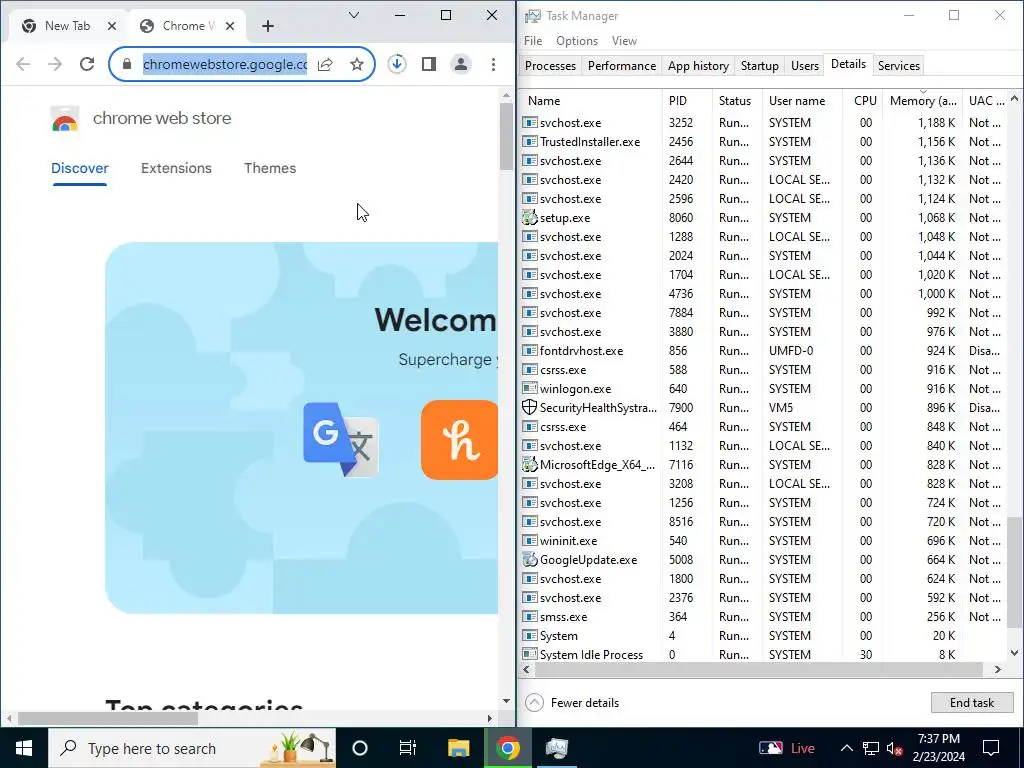Show hidden system tray icons
This screenshot has height=768, width=1024.
pos(846,748)
